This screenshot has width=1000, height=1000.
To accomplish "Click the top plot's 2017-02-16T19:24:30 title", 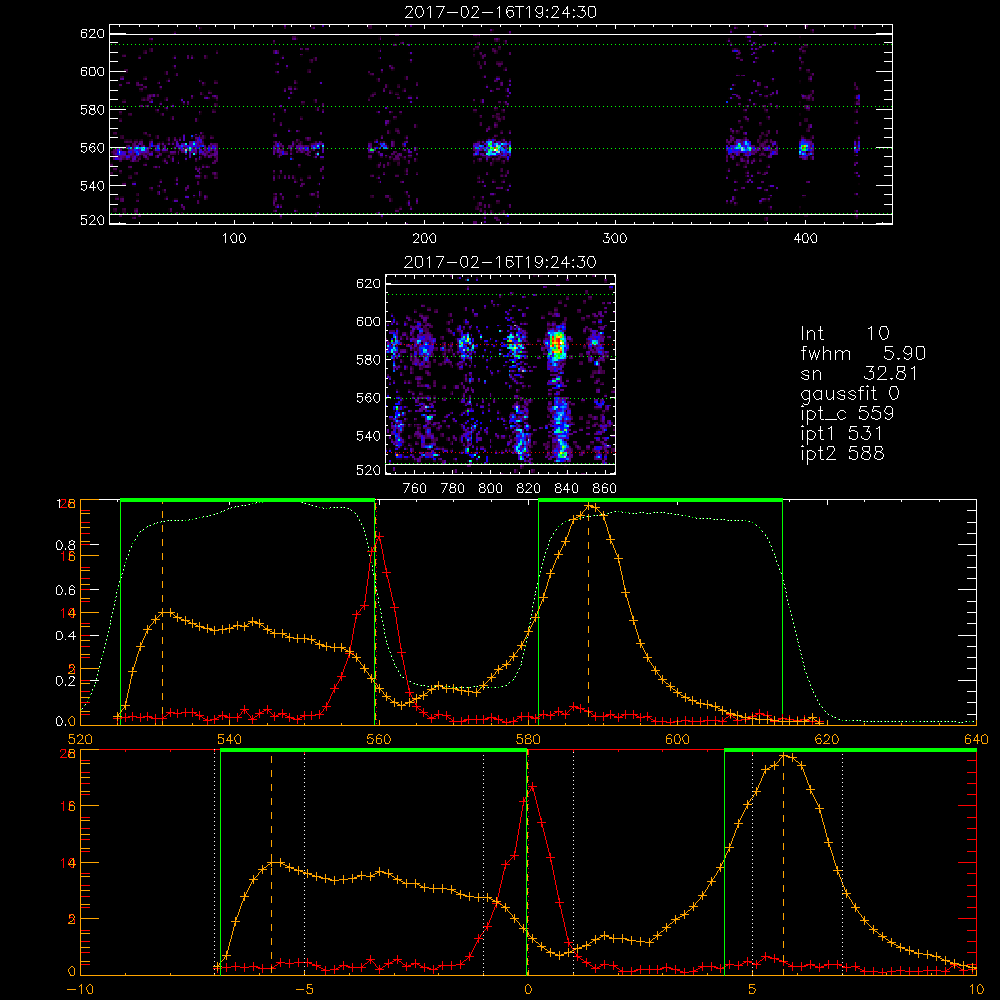I will [x=500, y=12].
